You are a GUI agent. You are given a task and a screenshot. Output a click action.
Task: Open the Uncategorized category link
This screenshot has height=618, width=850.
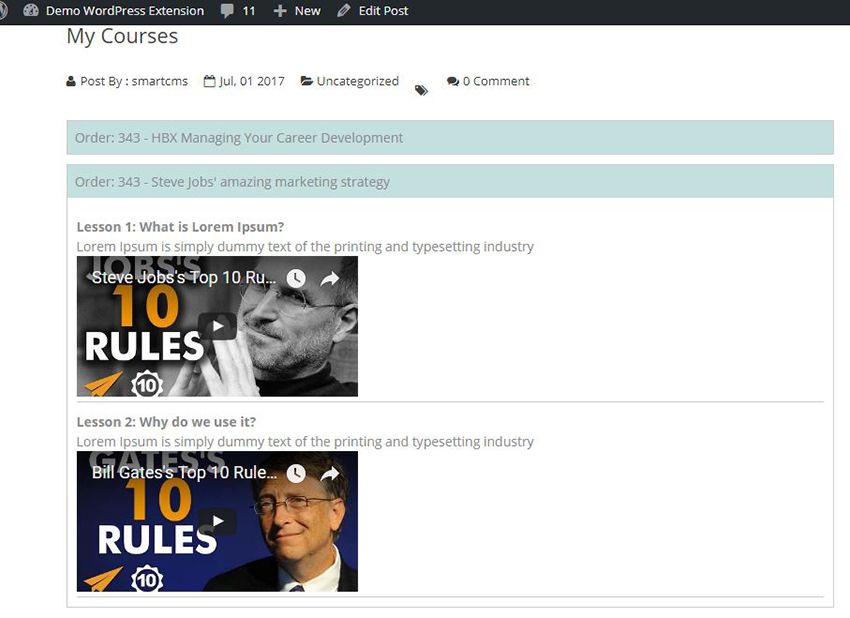[x=358, y=81]
